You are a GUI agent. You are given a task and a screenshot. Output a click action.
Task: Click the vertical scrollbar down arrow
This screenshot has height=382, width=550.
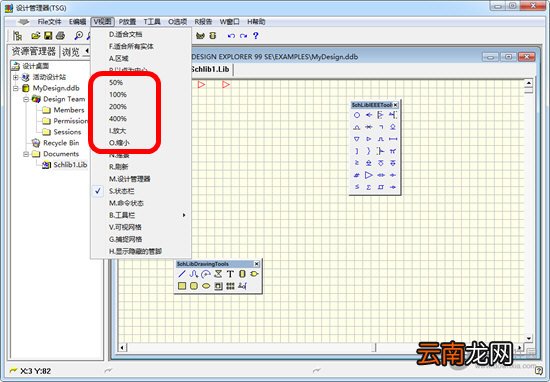click(528, 338)
